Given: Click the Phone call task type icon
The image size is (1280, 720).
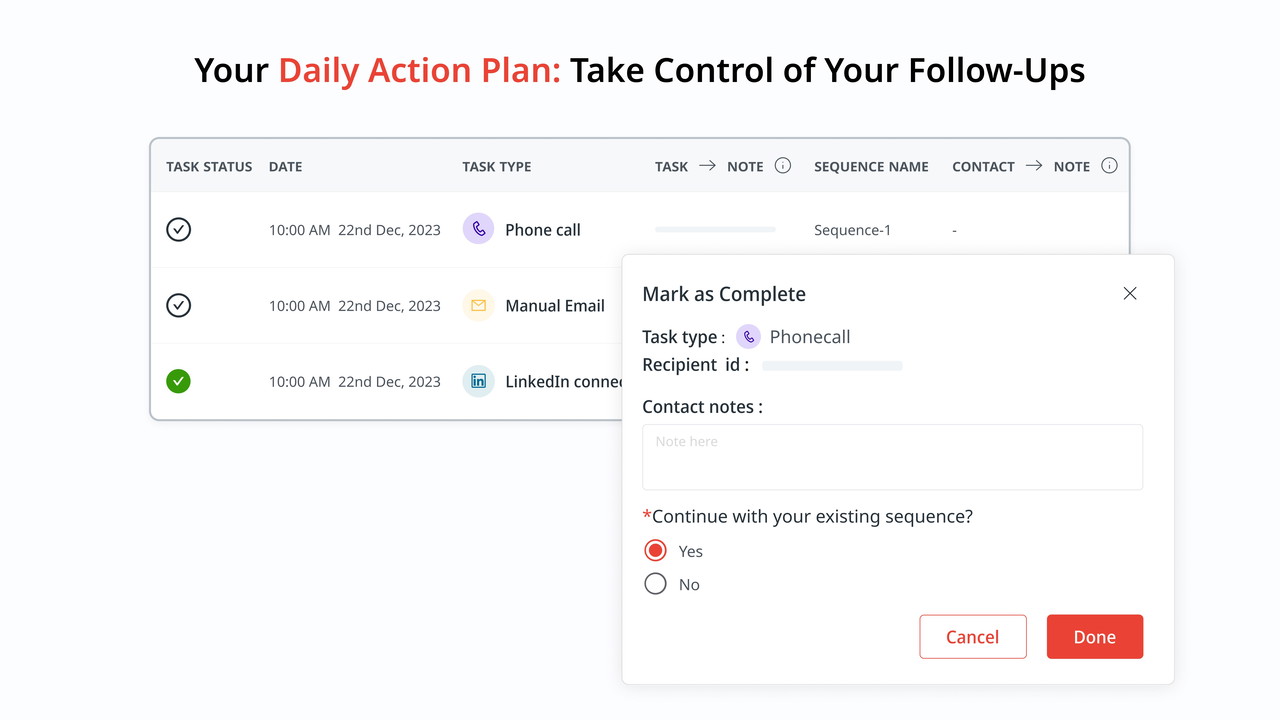Looking at the screenshot, I should pyautogui.click(x=478, y=229).
